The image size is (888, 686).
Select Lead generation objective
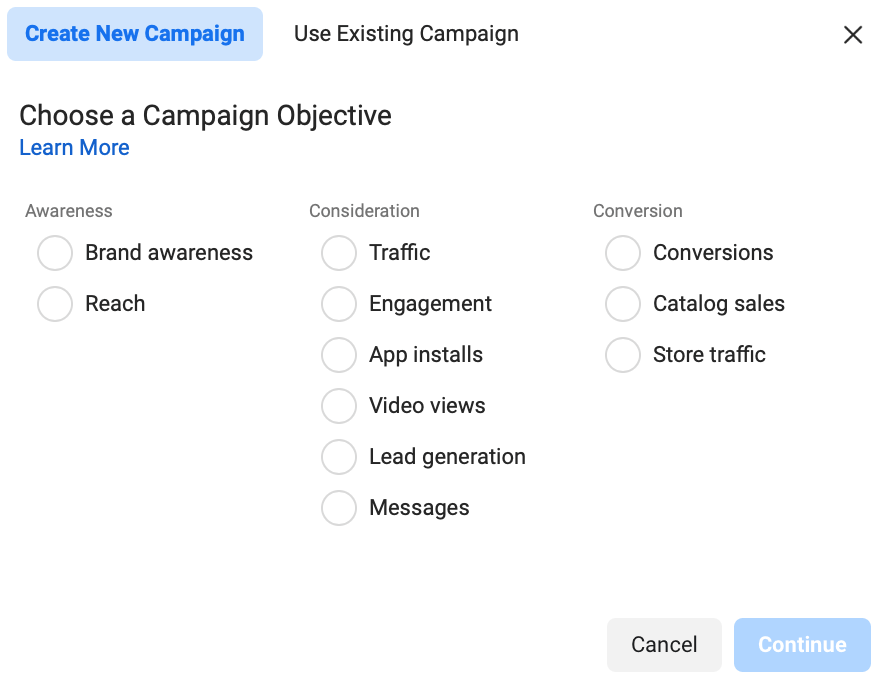(339, 457)
